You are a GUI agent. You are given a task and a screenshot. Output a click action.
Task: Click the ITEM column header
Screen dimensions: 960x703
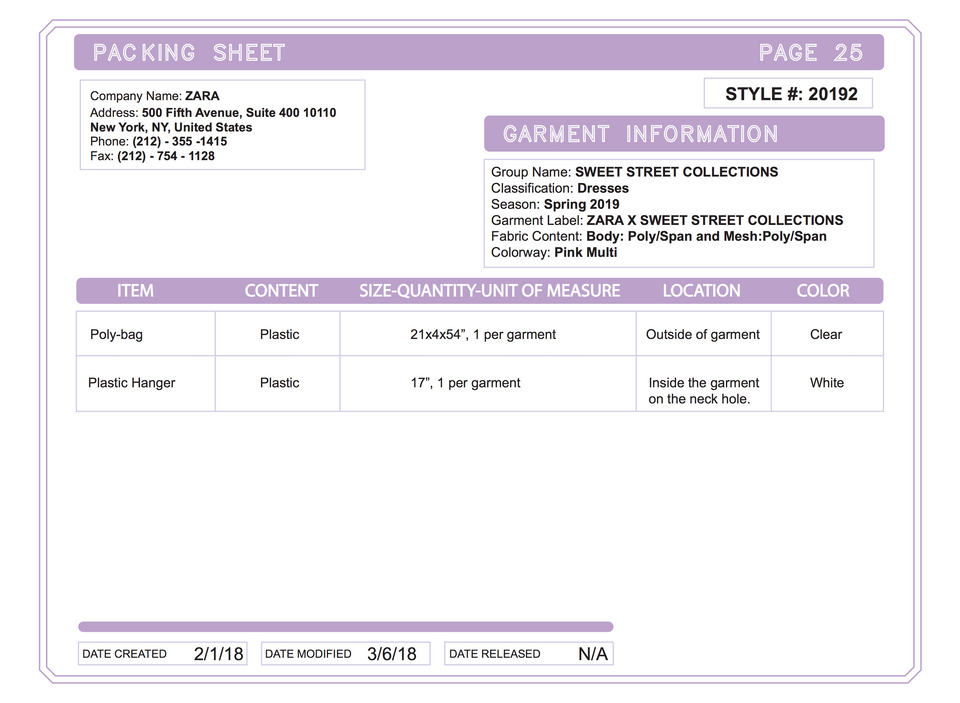[x=135, y=291]
